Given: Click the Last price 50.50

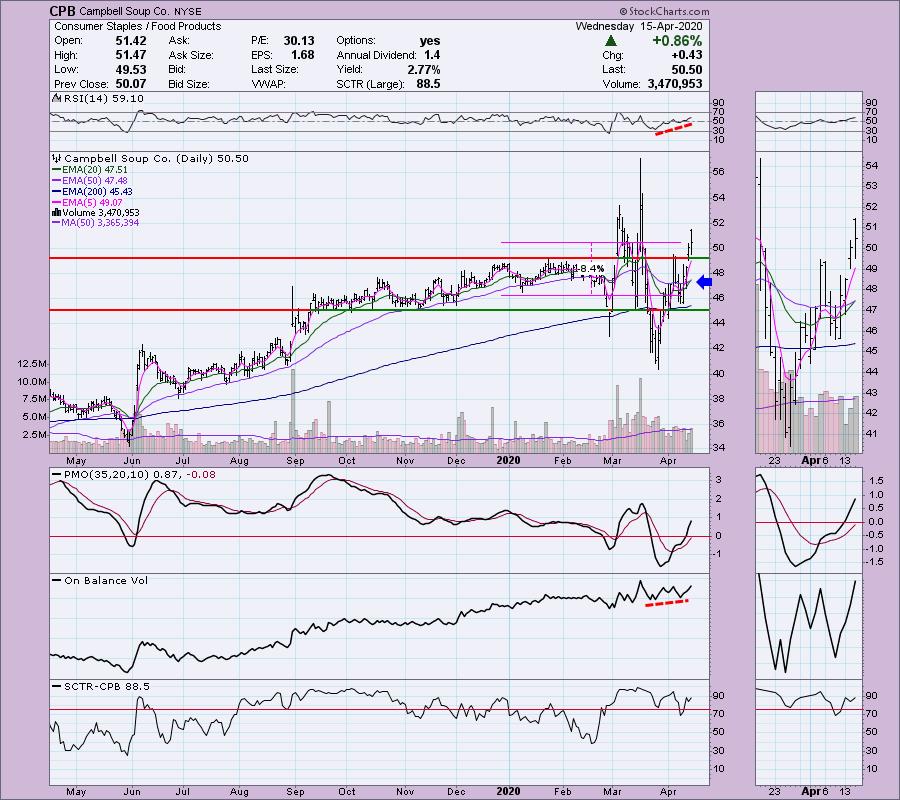Looking at the screenshot, I should pos(686,69).
